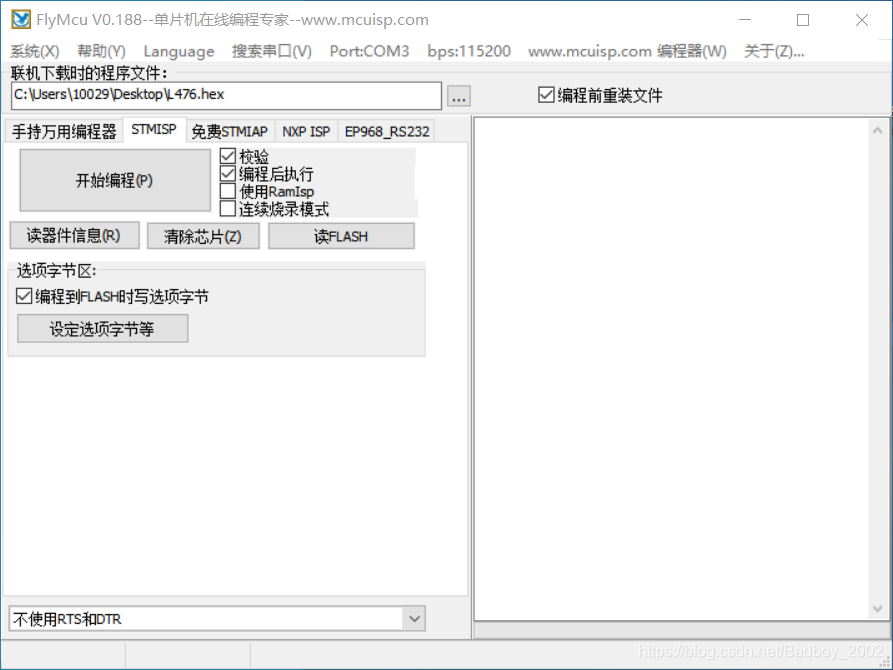
Task: Click 清除芯片(Z) erase button
Action: point(203,236)
